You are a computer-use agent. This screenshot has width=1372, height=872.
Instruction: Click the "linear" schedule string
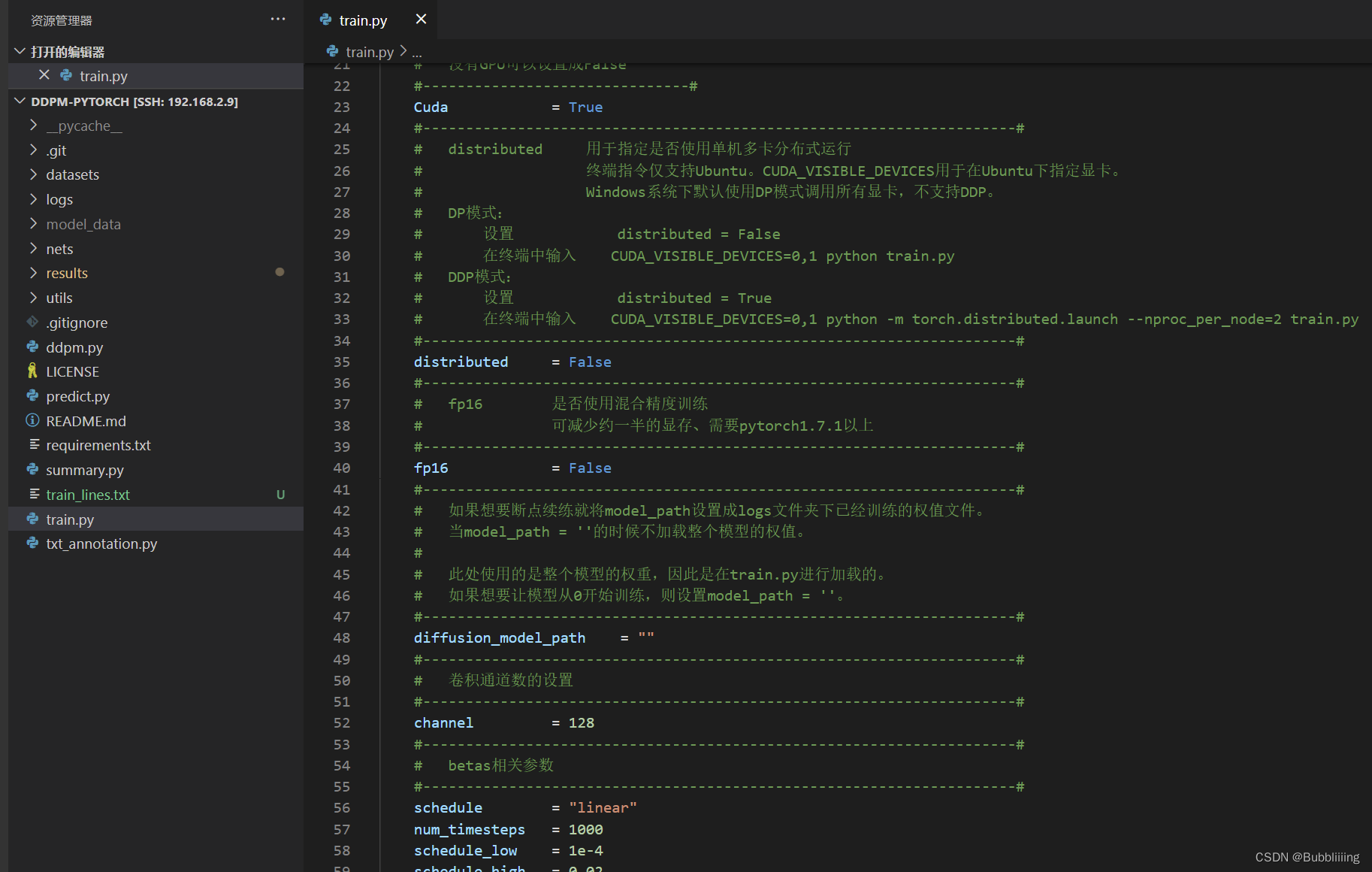tap(603, 807)
